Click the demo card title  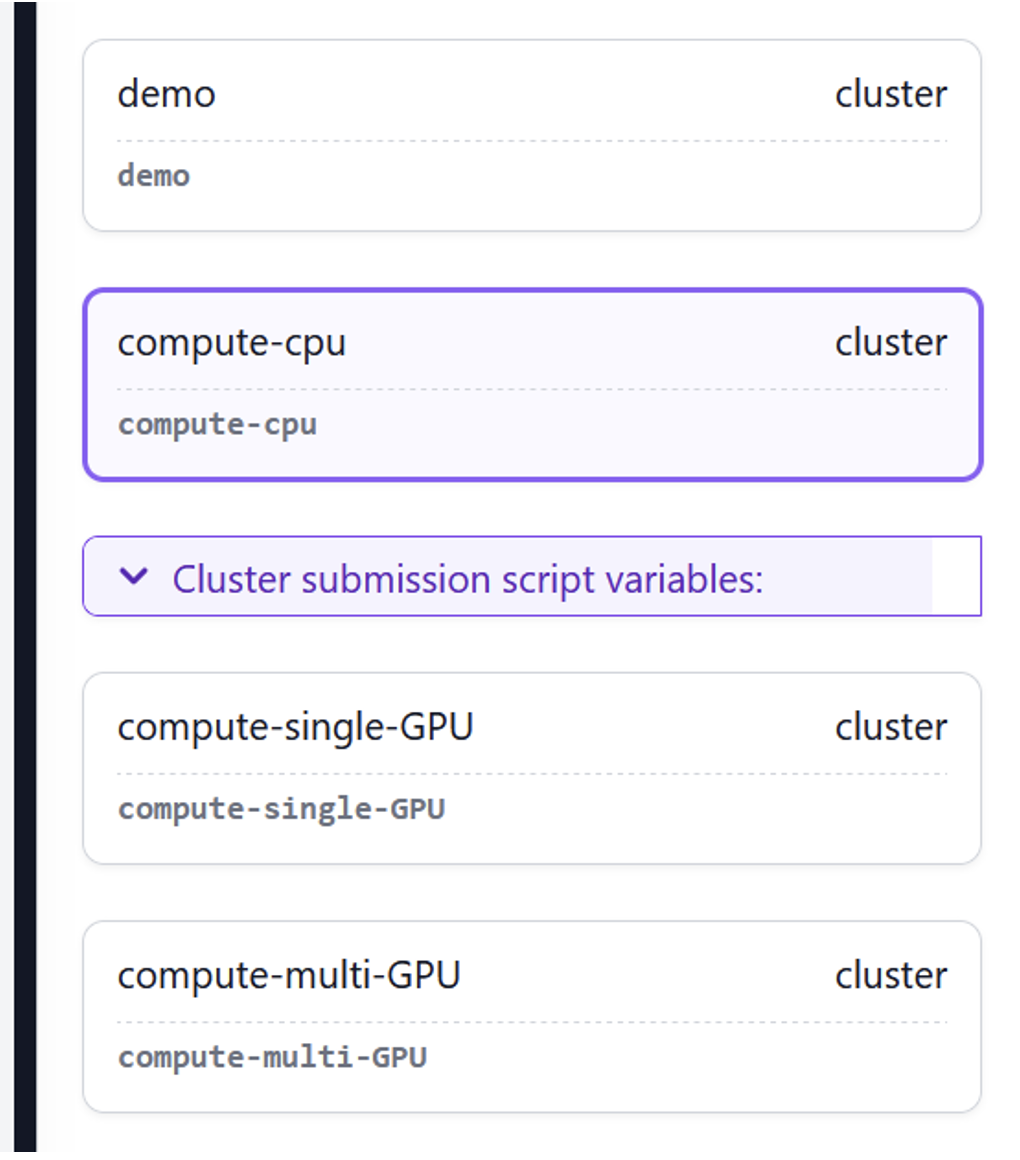click(x=166, y=94)
